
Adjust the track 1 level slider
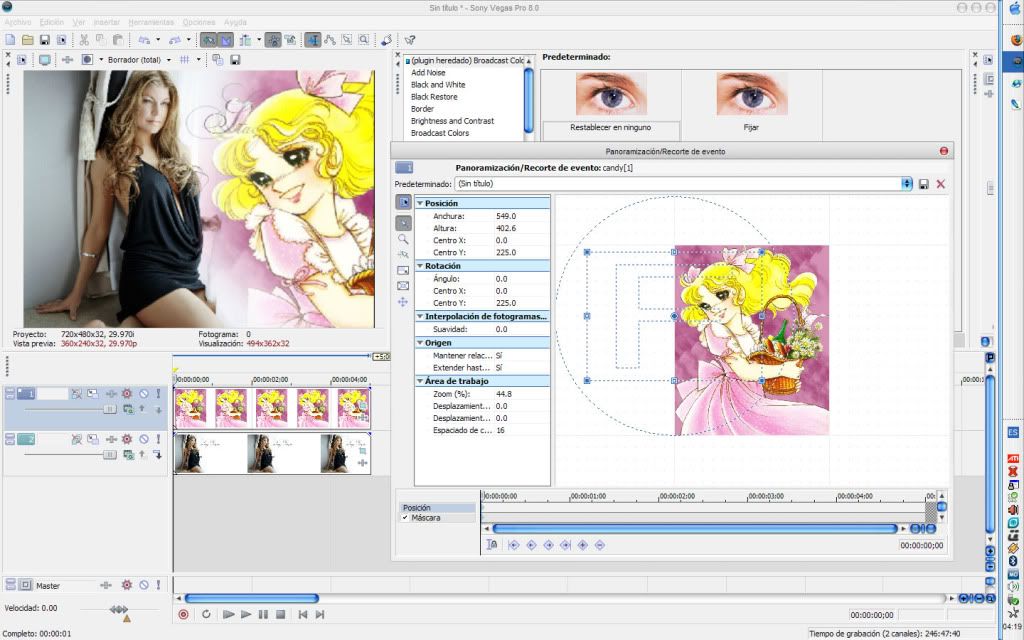coord(109,409)
